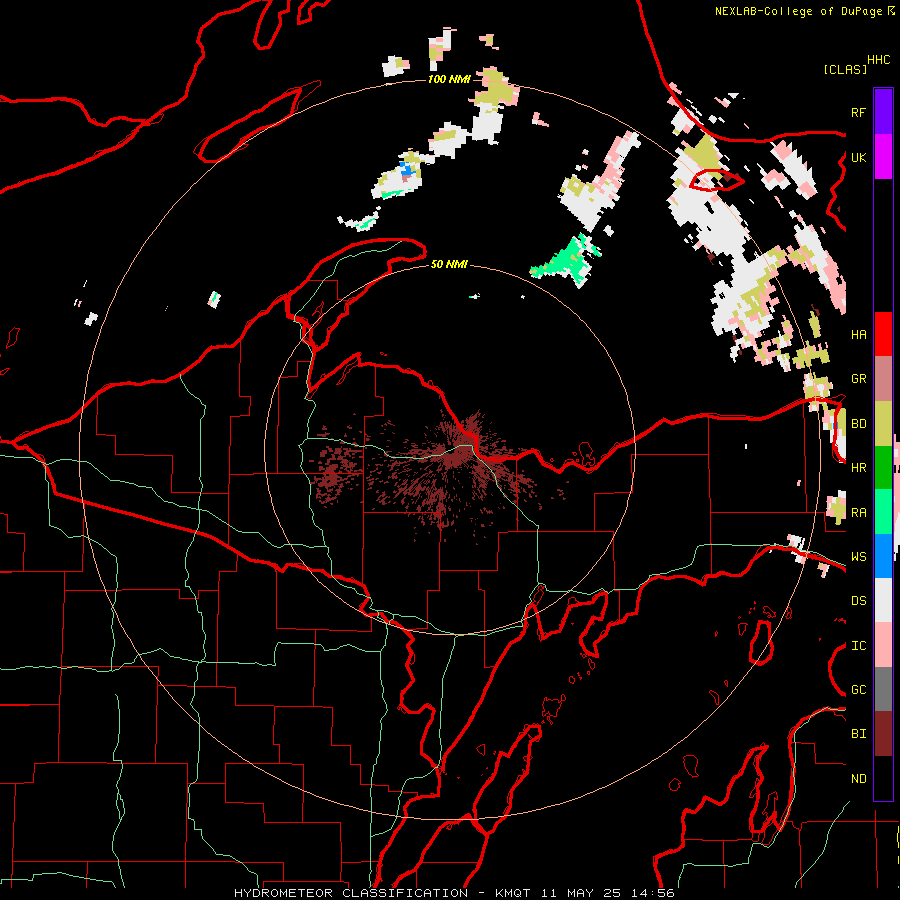900x900 pixels.
Task: Click the brown BI legend color swatch
Action: (x=883, y=734)
